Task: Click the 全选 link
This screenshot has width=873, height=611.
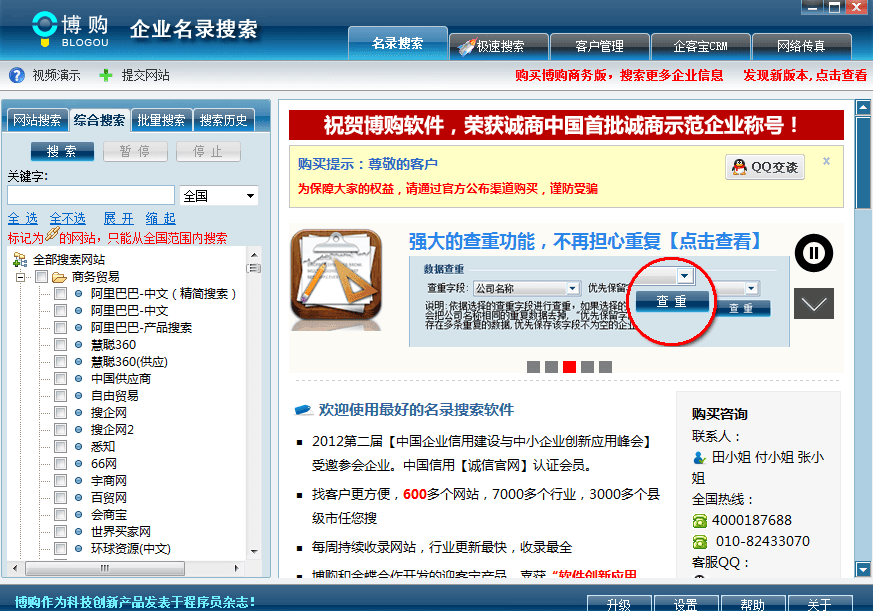Action: (x=23, y=218)
